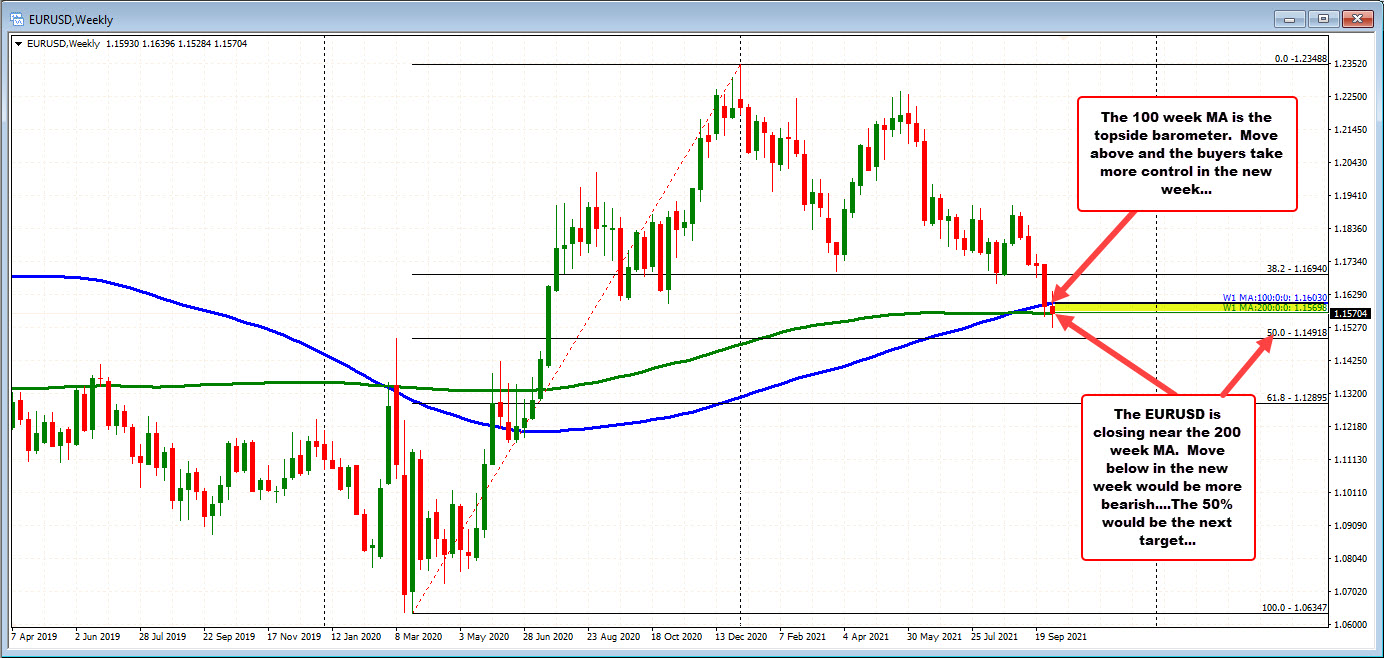Select the 200 week MA annotation box
This screenshot has width=1384, height=658.
1168,478
